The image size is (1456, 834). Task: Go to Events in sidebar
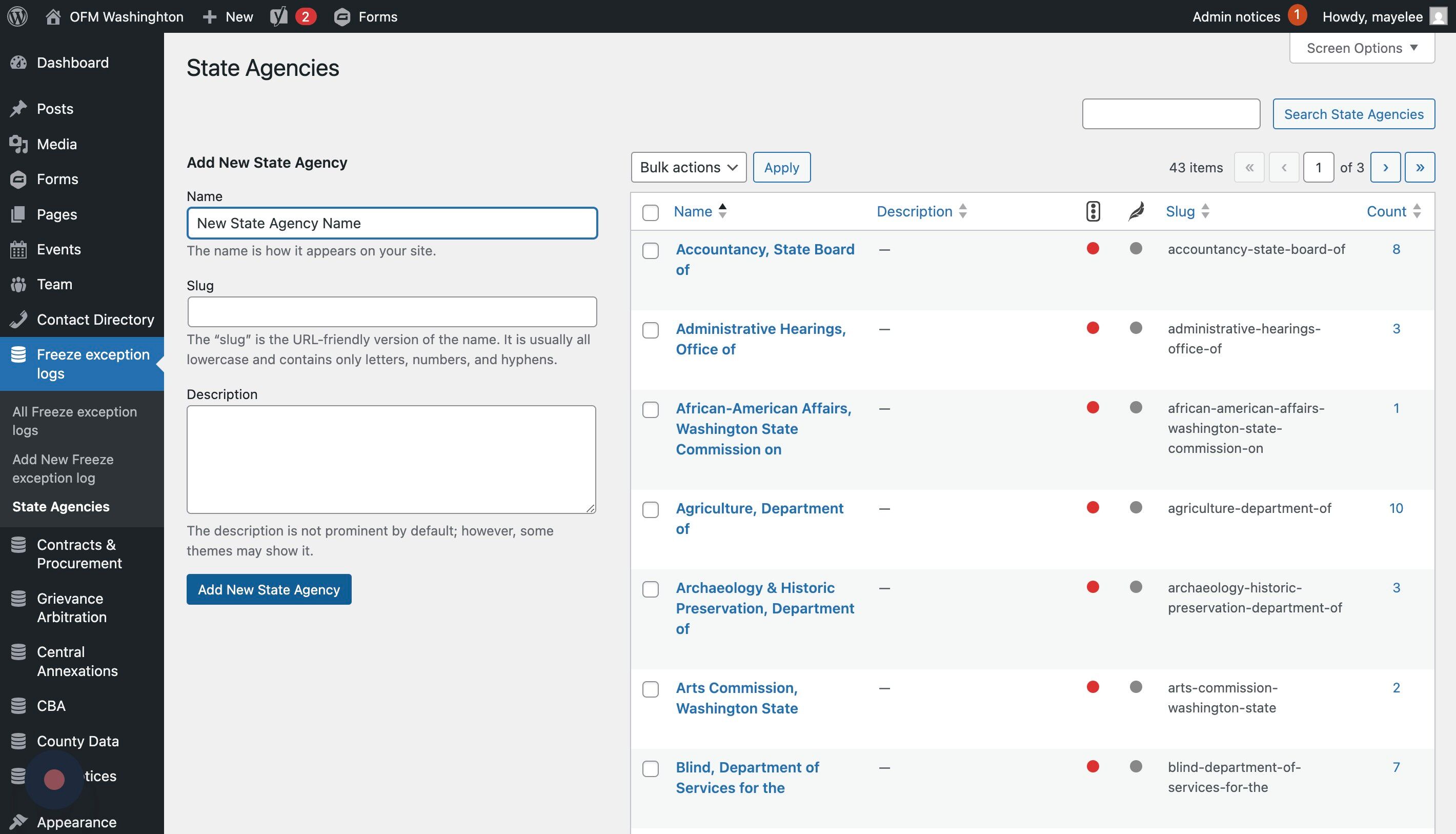58,249
